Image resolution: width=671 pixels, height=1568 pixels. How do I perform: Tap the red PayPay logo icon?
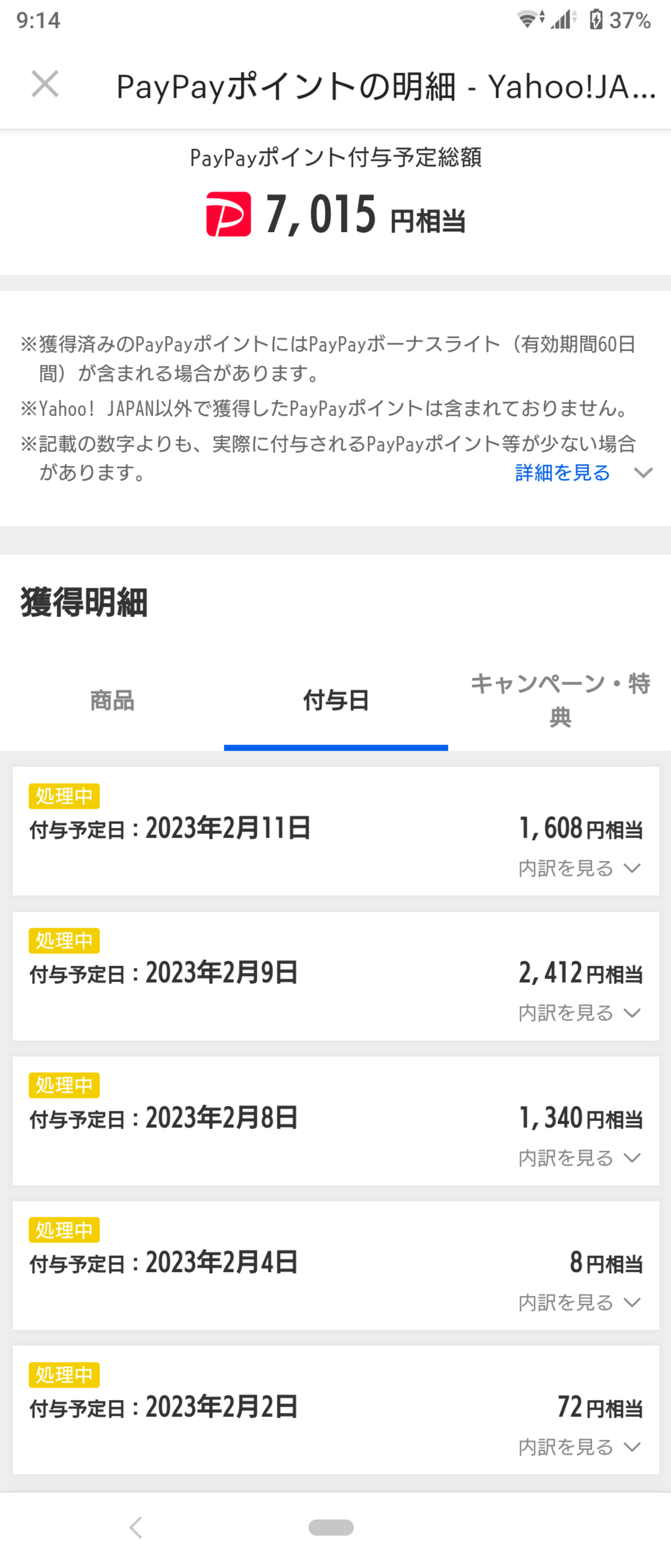[x=228, y=213]
